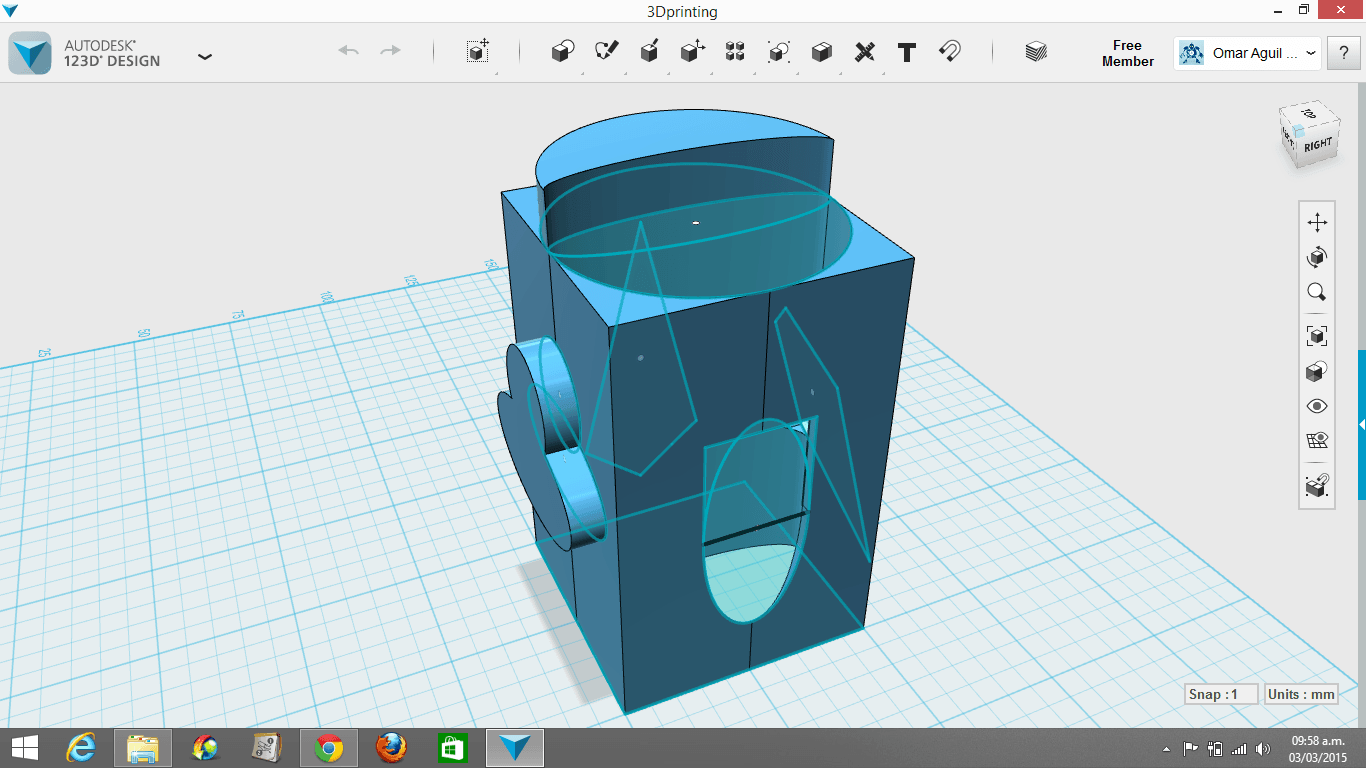Toggle the perspective/orthographic view cube icon
Screen dimensions: 1366x768
point(1317,371)
